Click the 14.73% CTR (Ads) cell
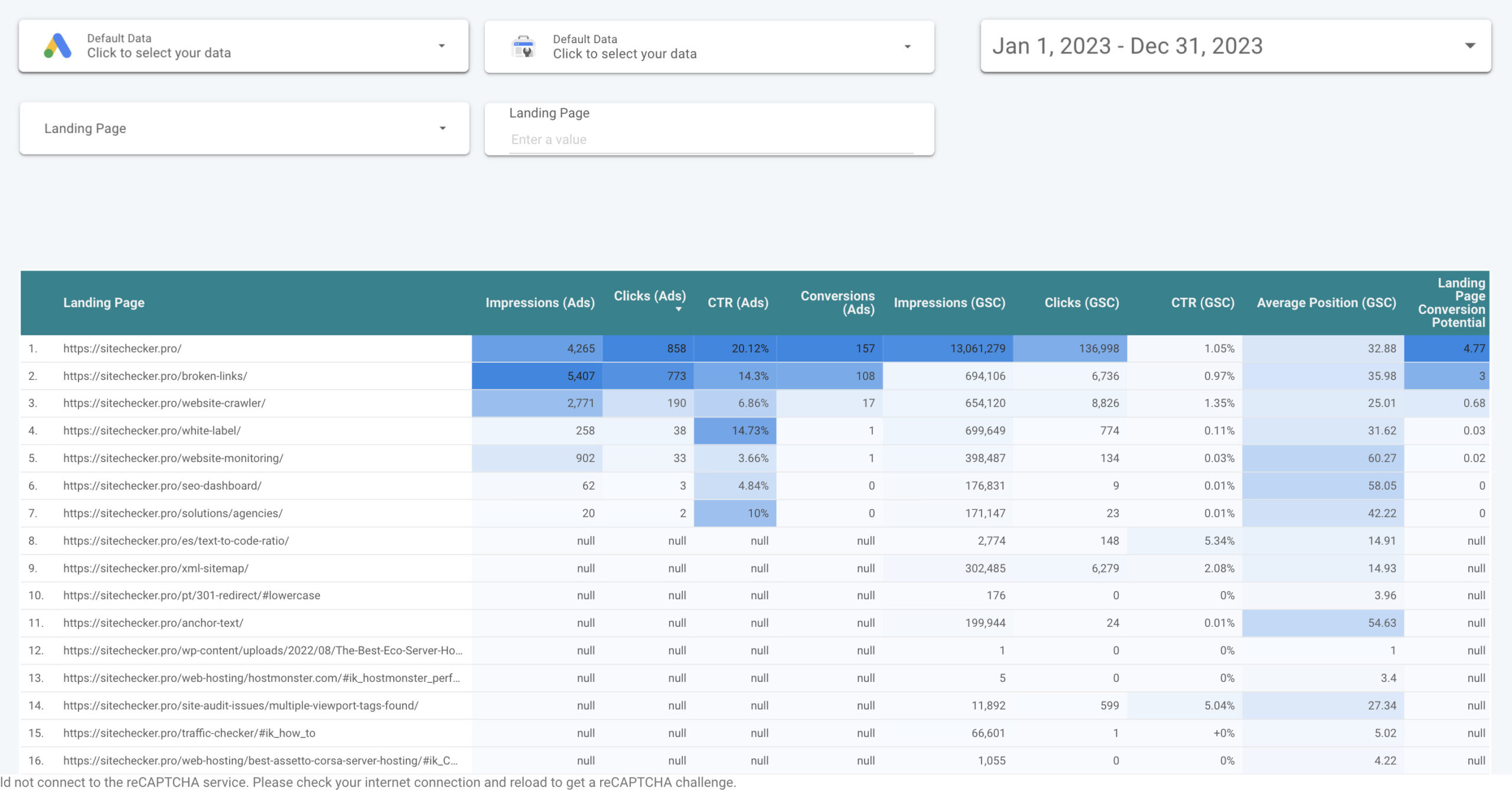1512x790 pixels. point(735,431)
